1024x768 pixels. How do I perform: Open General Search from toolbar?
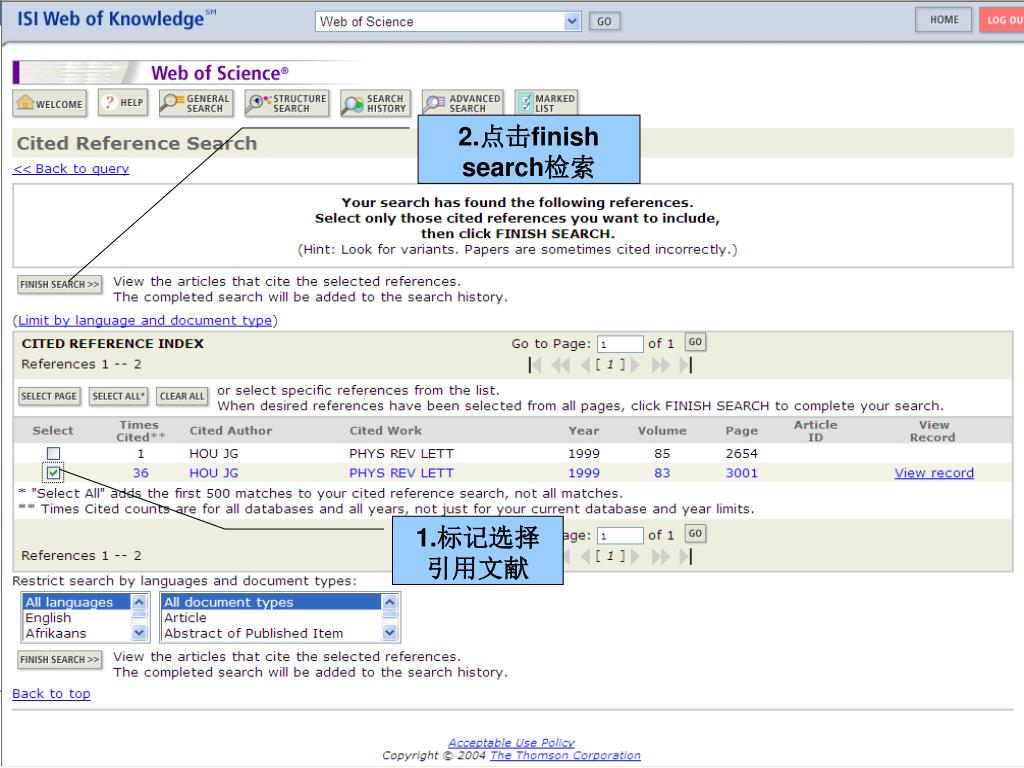196,103
